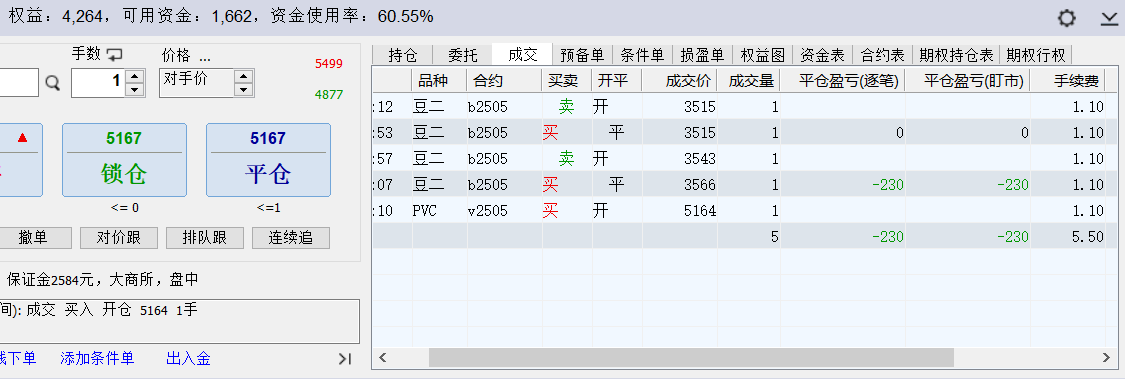This screenshot has width=1125, height=379.
Task: Sort by the 成交量 column header
Action: tap(748, 80)
